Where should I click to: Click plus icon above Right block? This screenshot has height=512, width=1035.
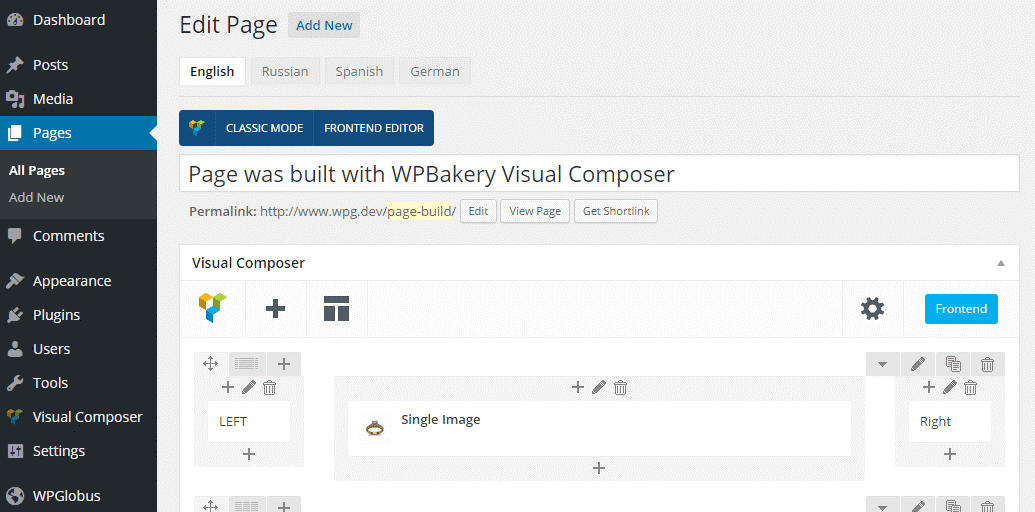(x=929, y=387)
